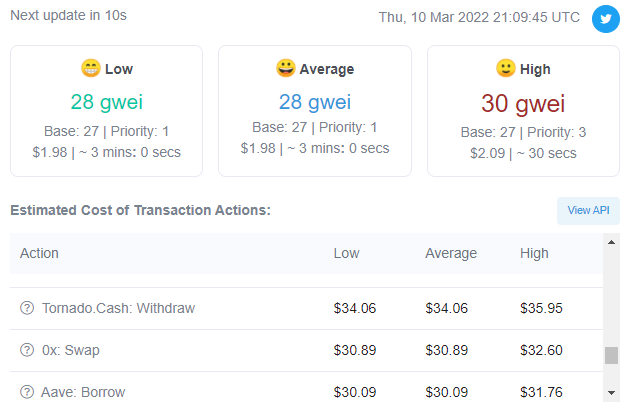626x420 pixels.
Task: Click the High column header
Action: tap(534, 253)
